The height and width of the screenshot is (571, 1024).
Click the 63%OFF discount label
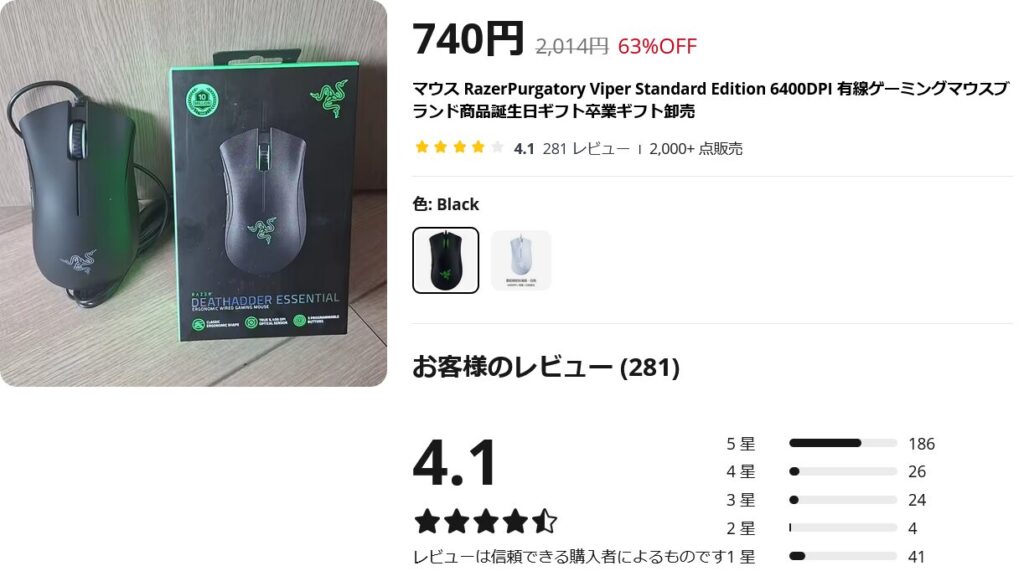click(657, 46)
